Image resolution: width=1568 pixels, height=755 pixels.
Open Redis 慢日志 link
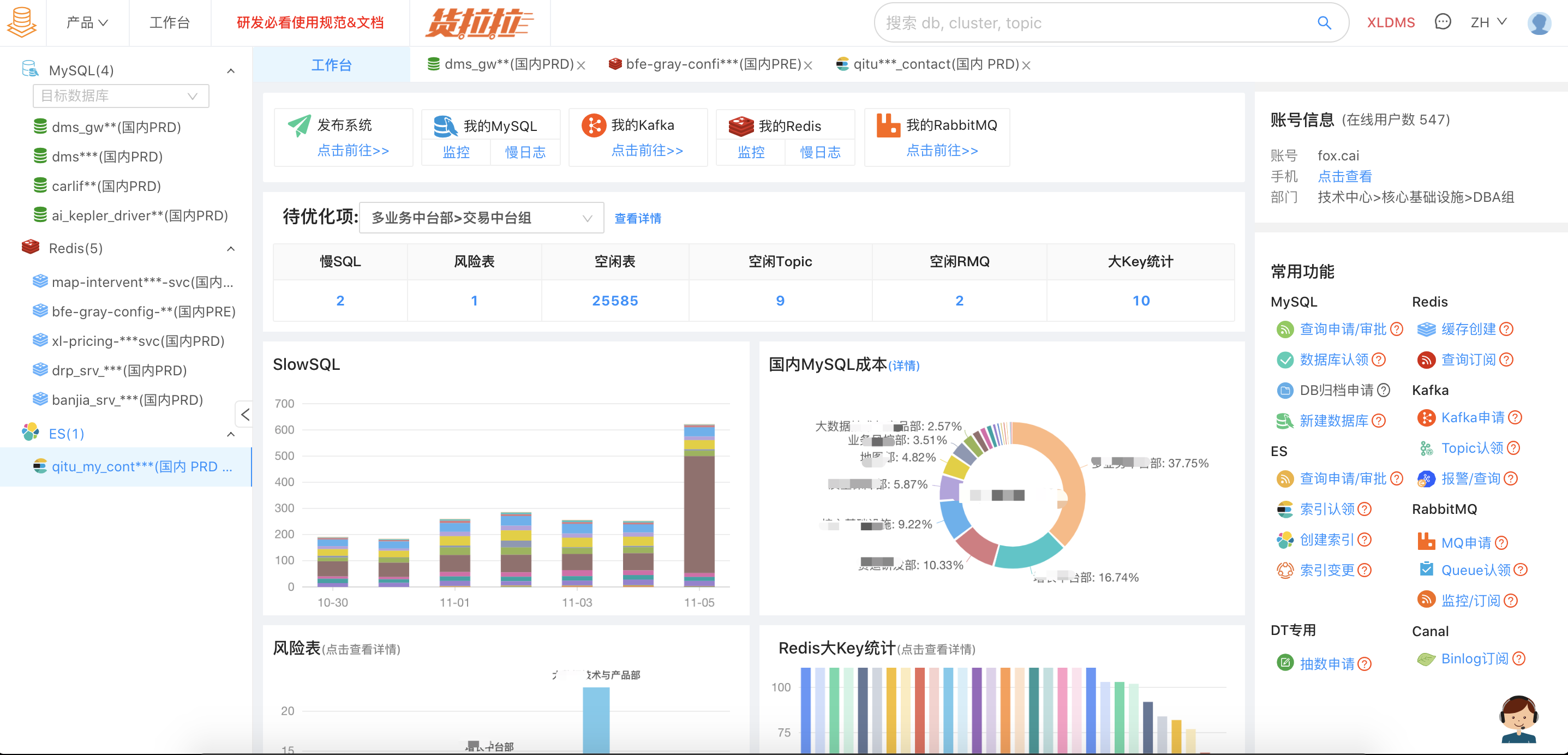(x=819, y=152)
